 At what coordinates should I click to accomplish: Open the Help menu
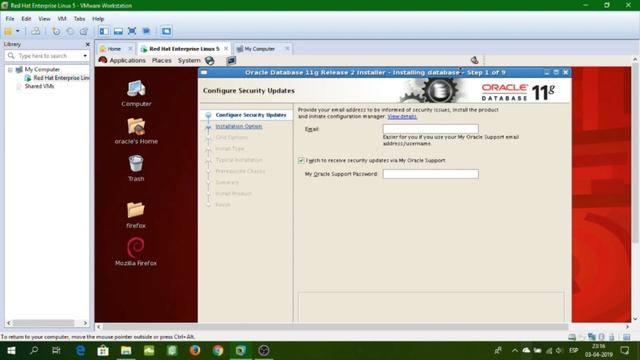coord(98,19)
